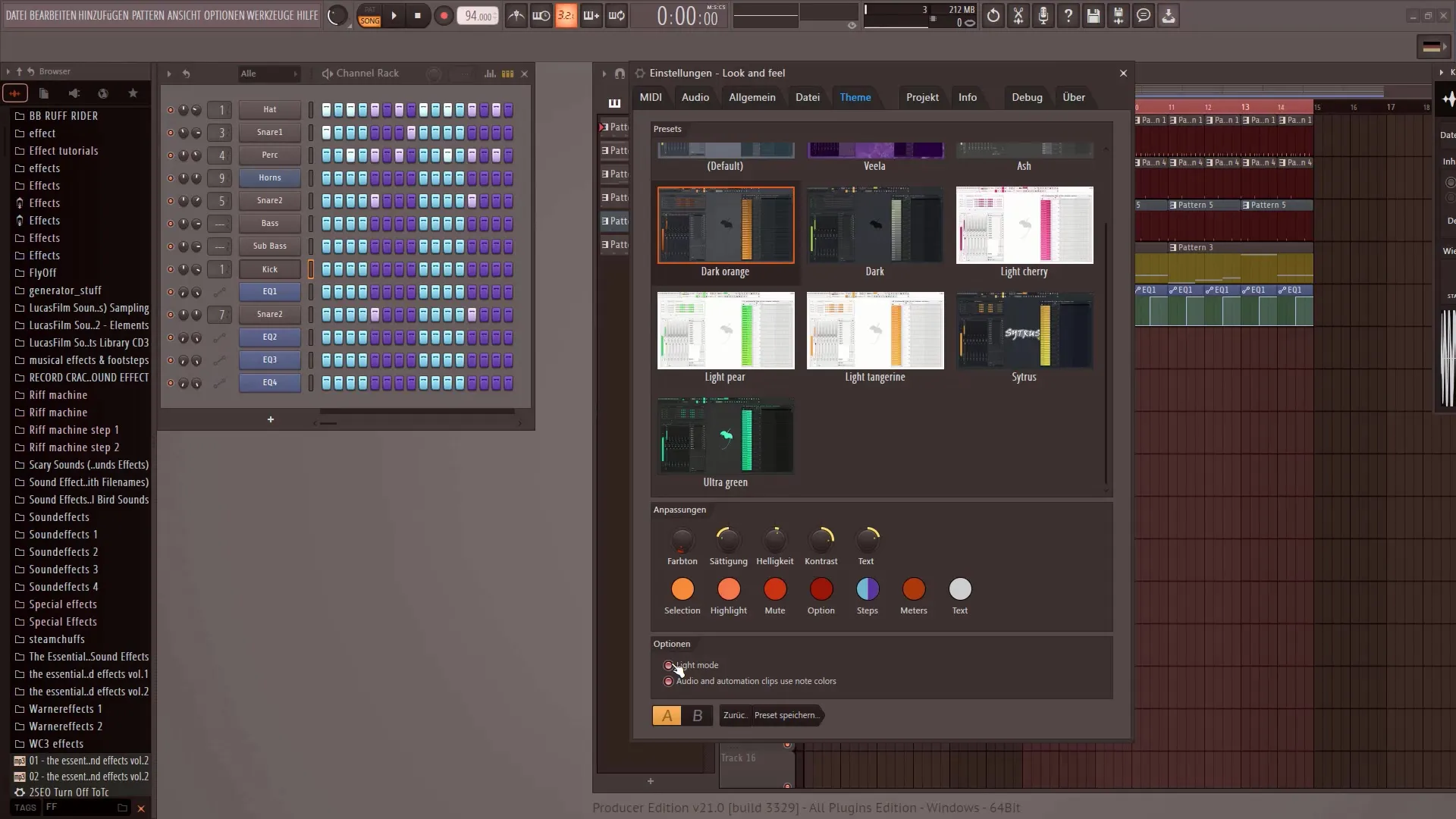Click the Zurüc.. reset button

(x=735, y=715)
